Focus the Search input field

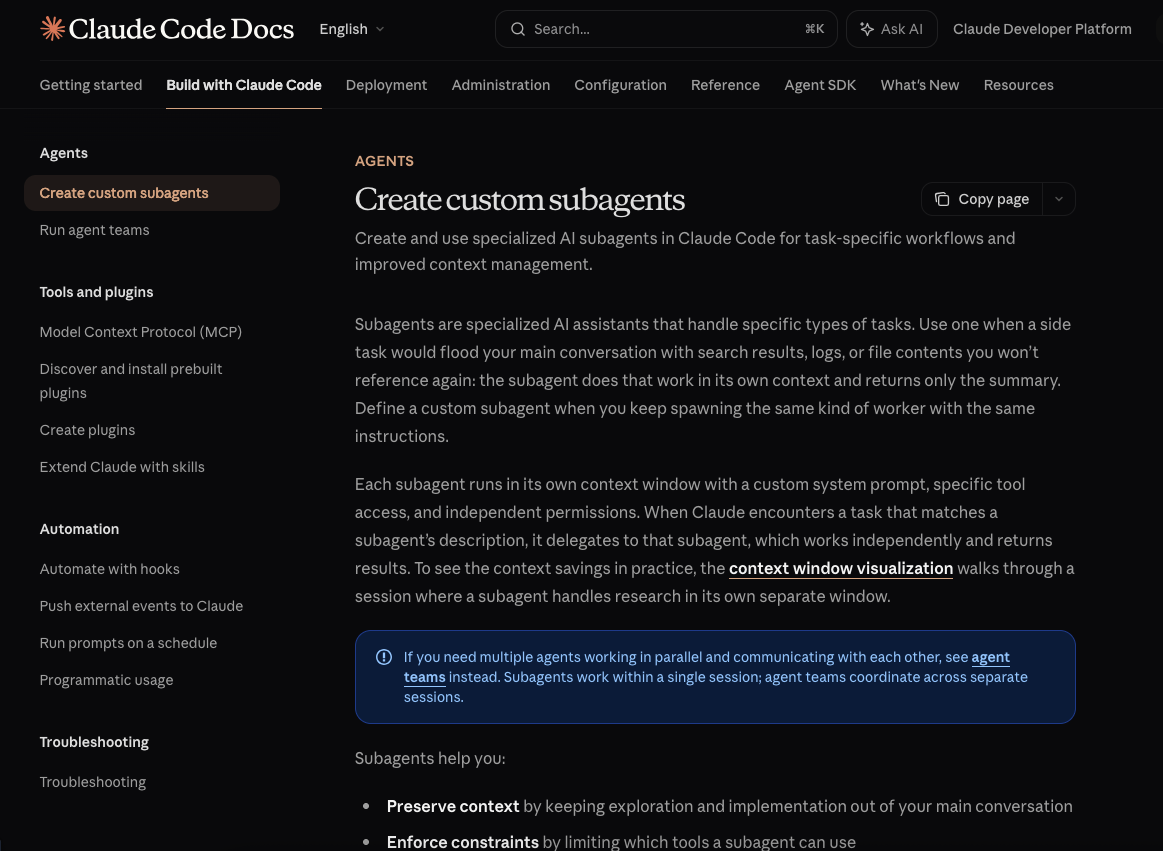click(x=660, y=29)
